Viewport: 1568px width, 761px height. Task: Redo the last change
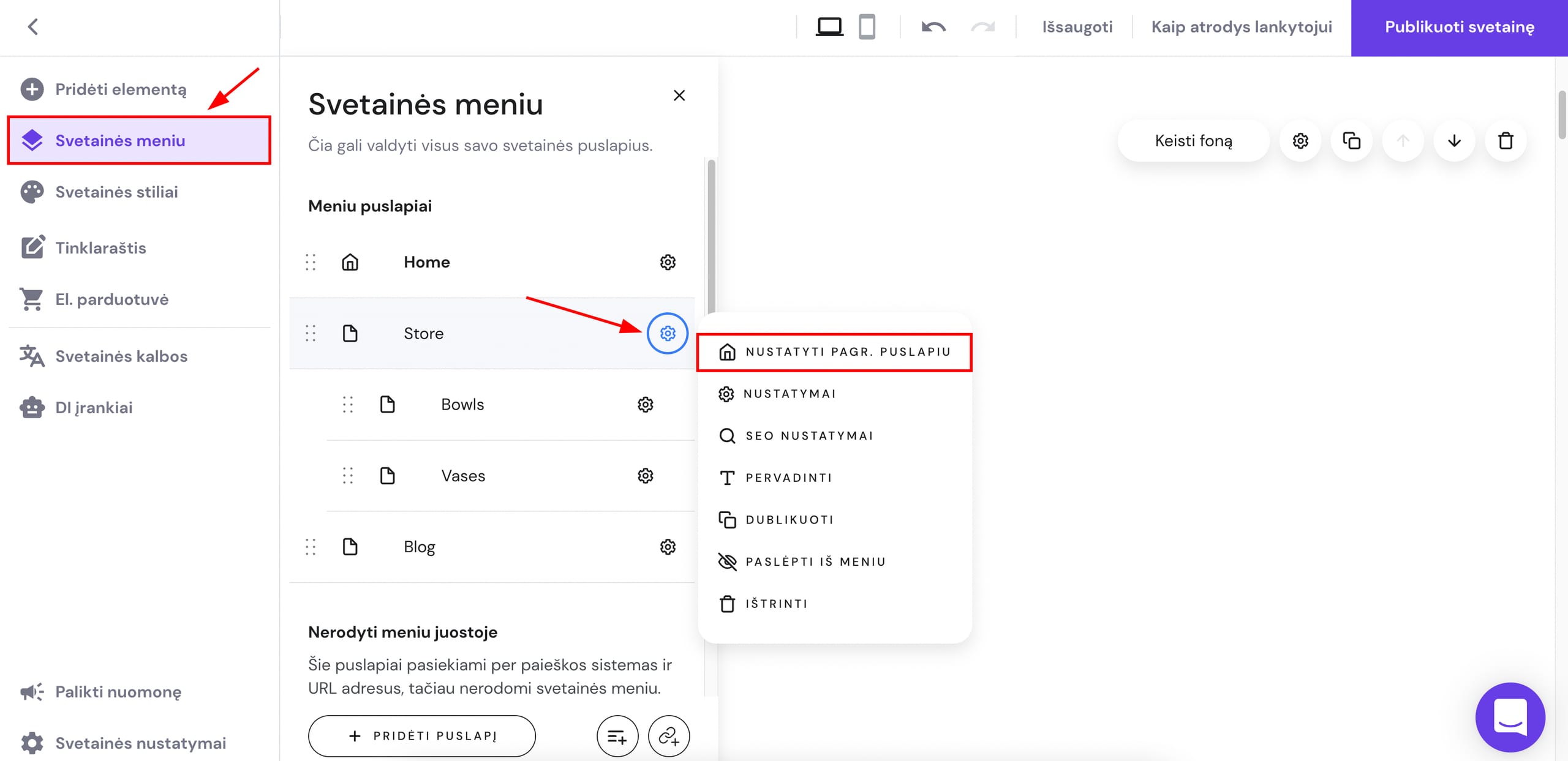pos(983,27)
